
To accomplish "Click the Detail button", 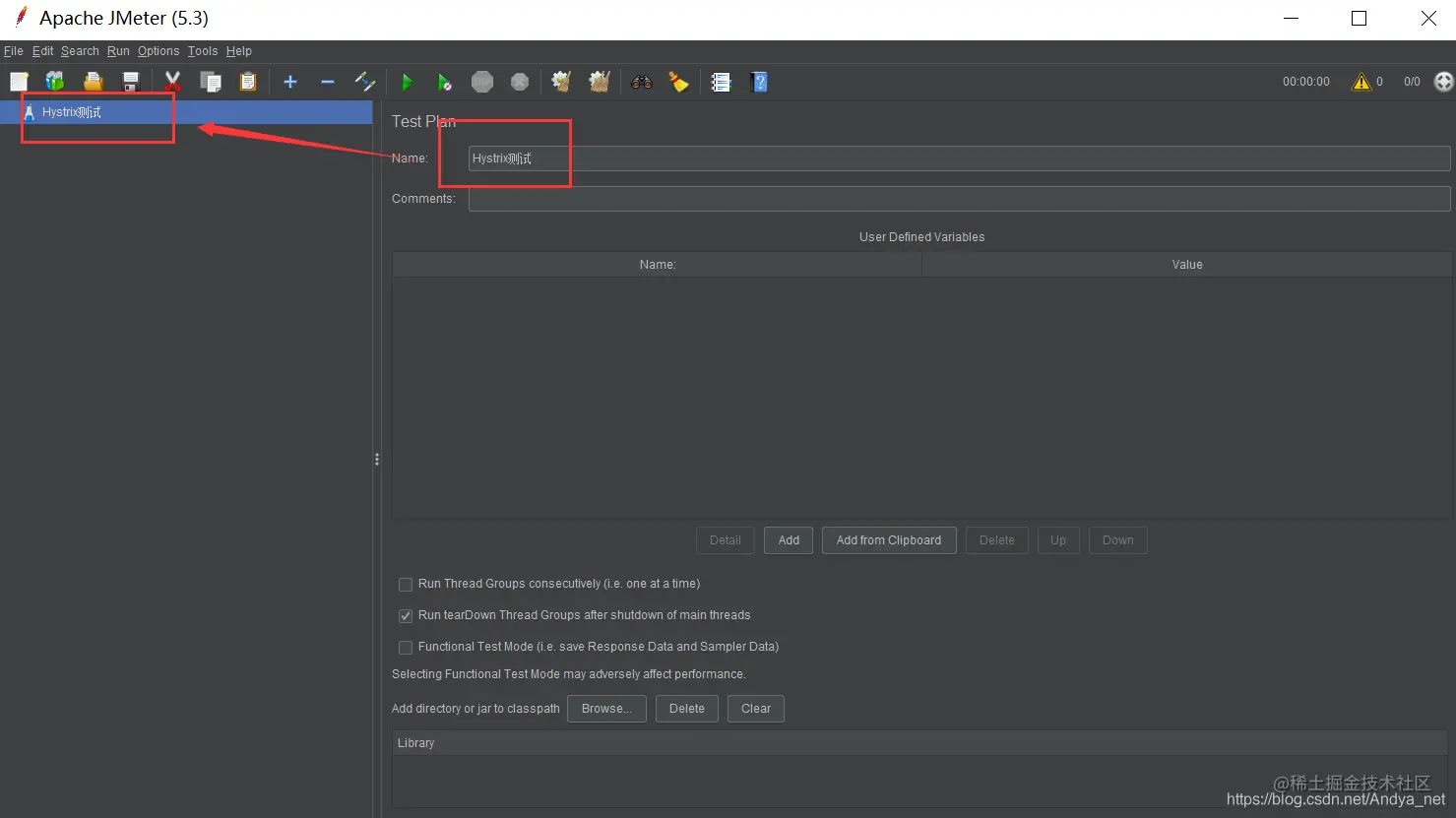I will tap(726, 540).
